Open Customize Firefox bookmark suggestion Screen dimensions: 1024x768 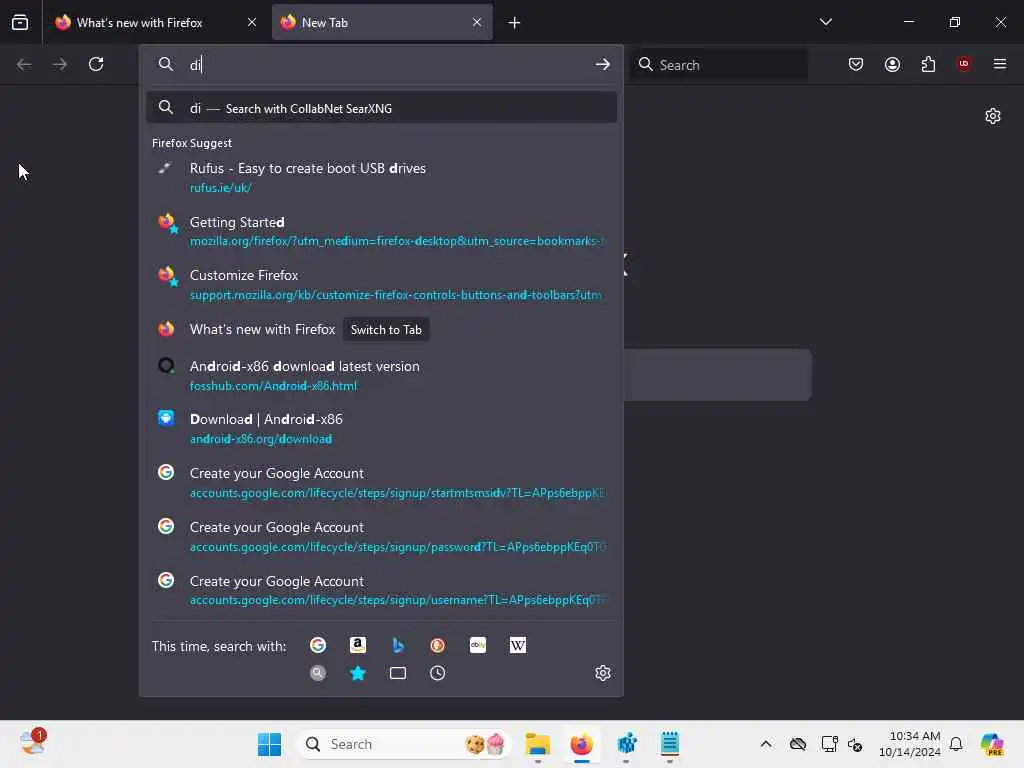click(381, 285)
